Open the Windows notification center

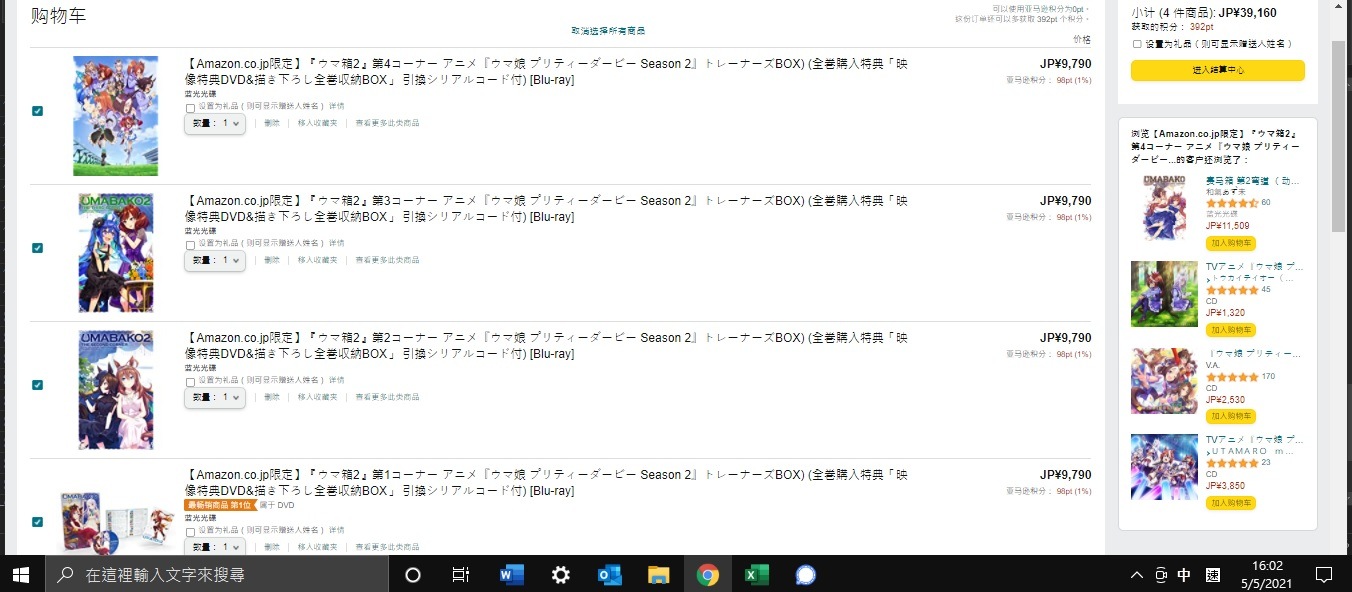(1324, 574)
